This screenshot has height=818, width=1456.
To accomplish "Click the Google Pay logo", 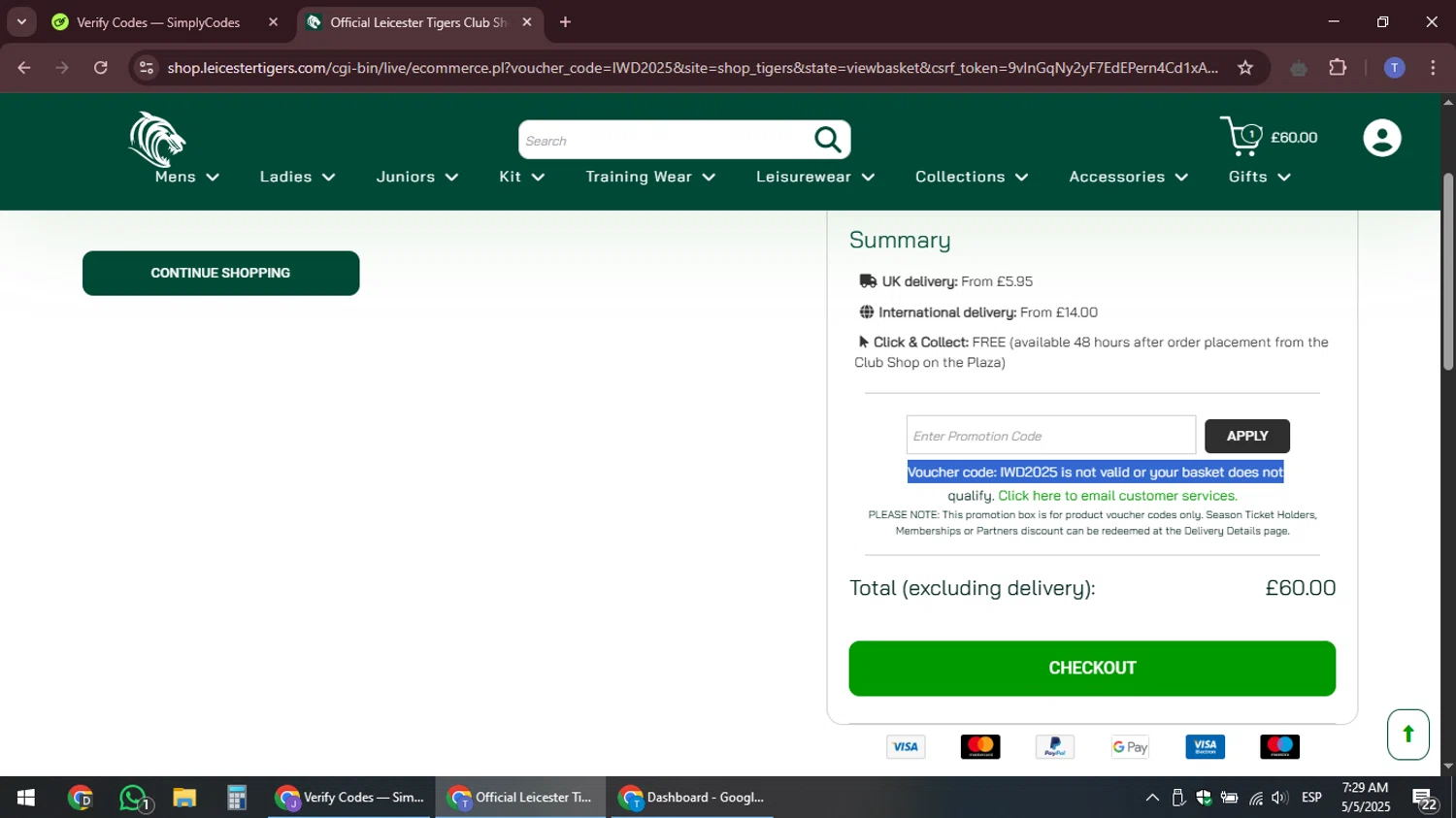I will pos(1130,747).
